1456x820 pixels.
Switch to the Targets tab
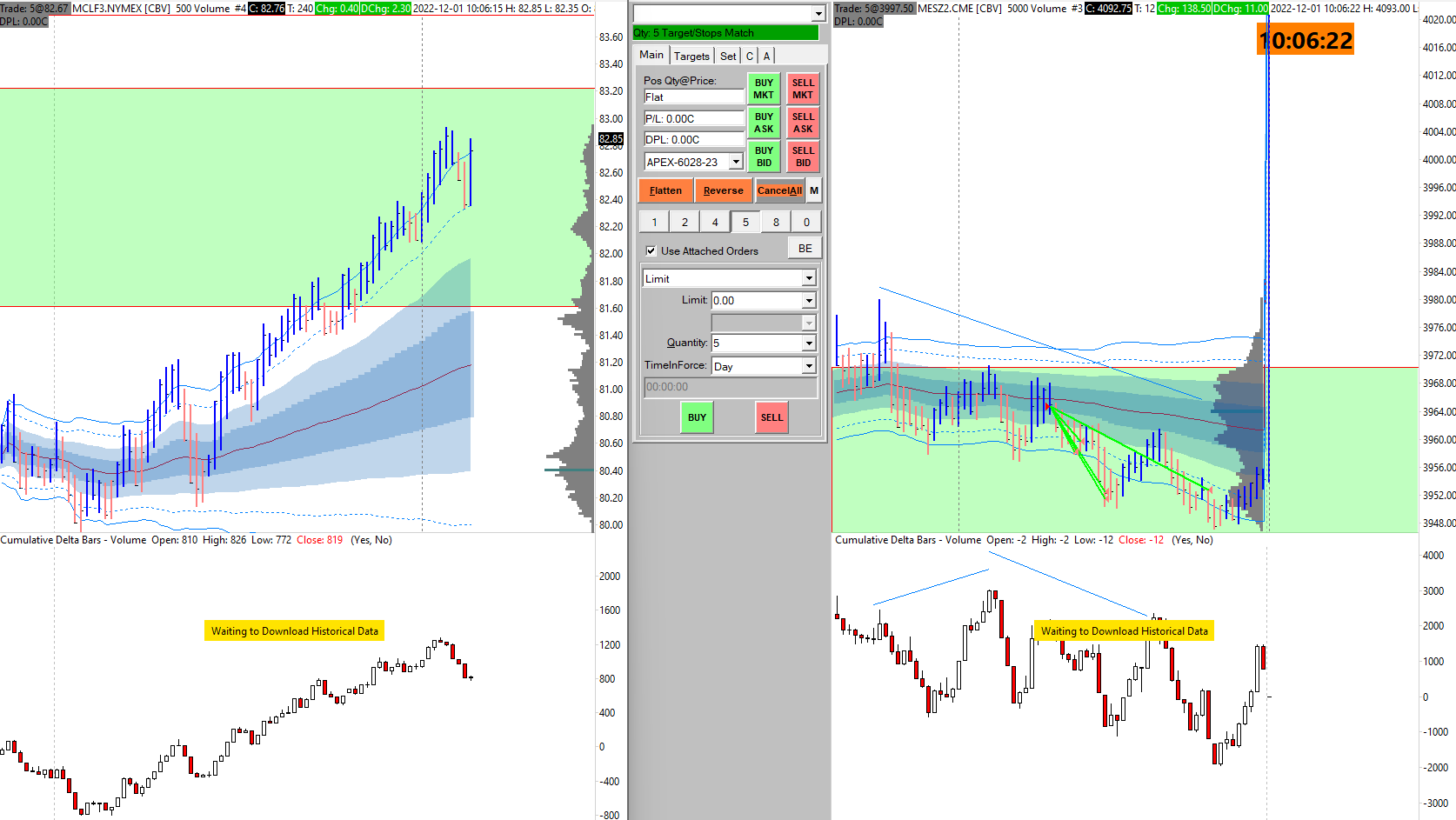click(691, 56)
